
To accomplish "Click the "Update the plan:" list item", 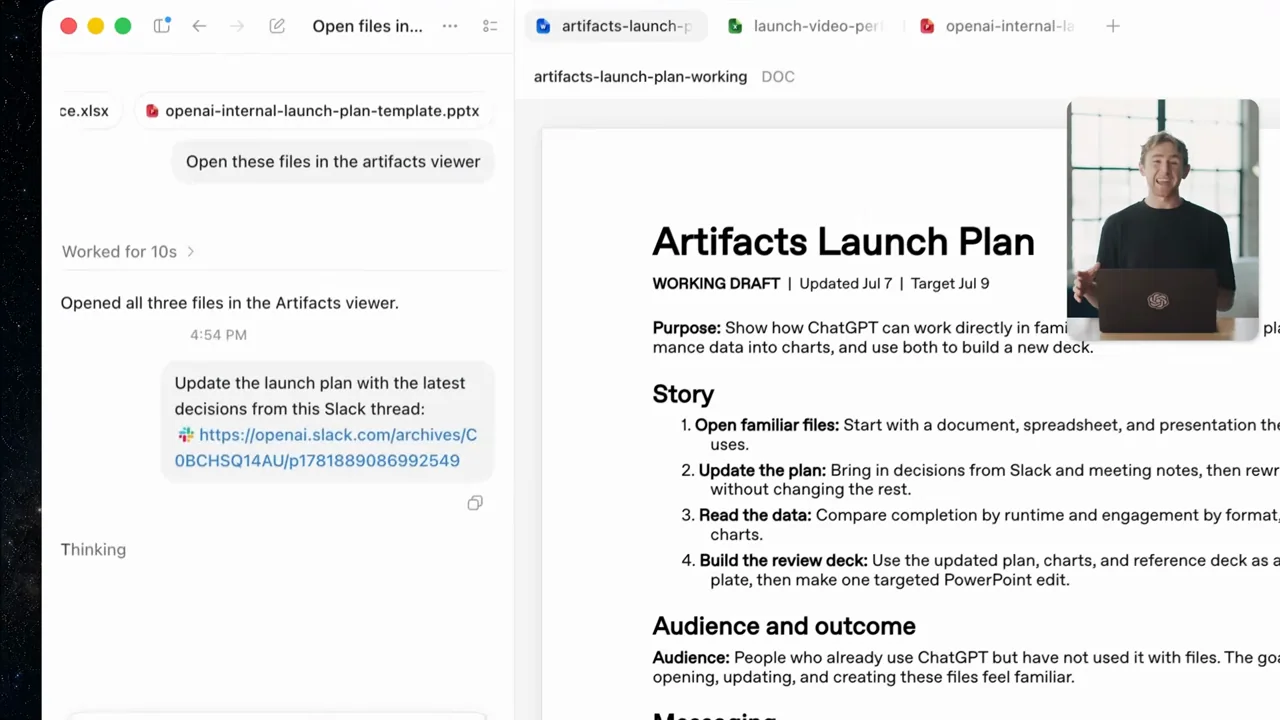I will 763,470.
